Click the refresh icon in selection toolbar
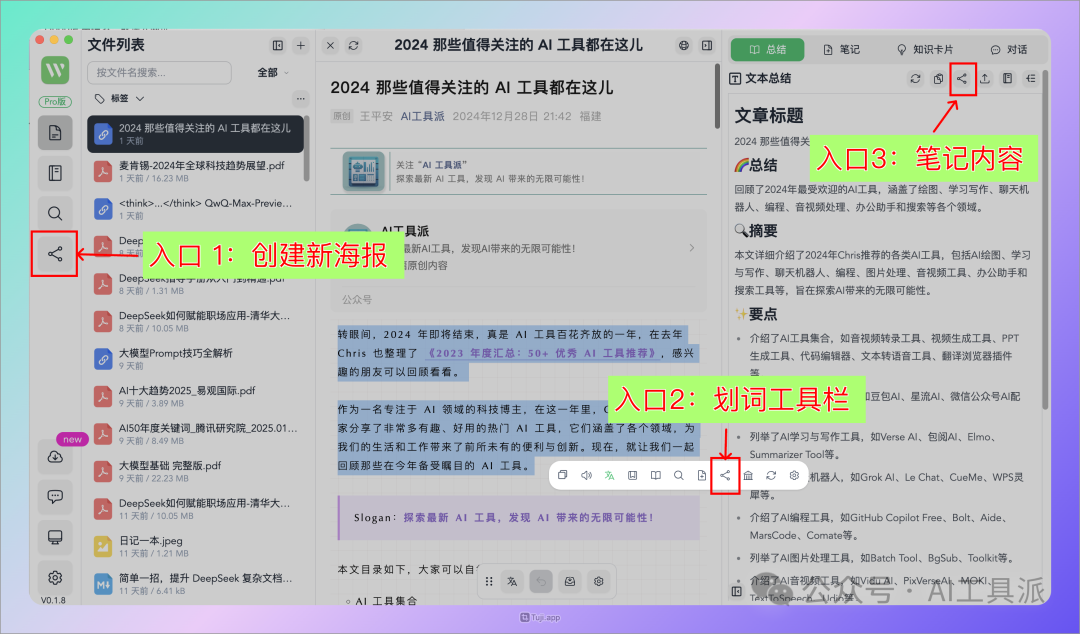The width and height of the screenshot is (1080, 634). (x=771, y=476)
